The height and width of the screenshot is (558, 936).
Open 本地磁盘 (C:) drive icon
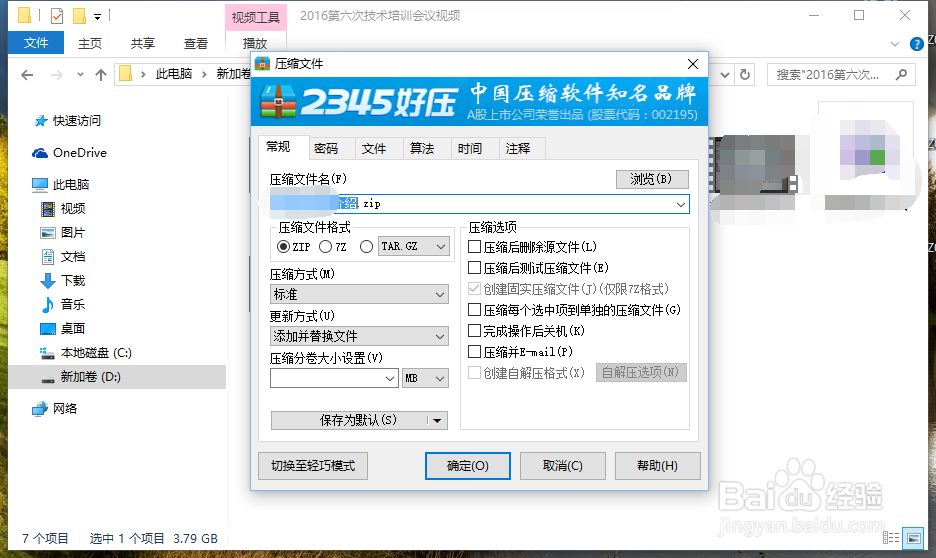47,353
